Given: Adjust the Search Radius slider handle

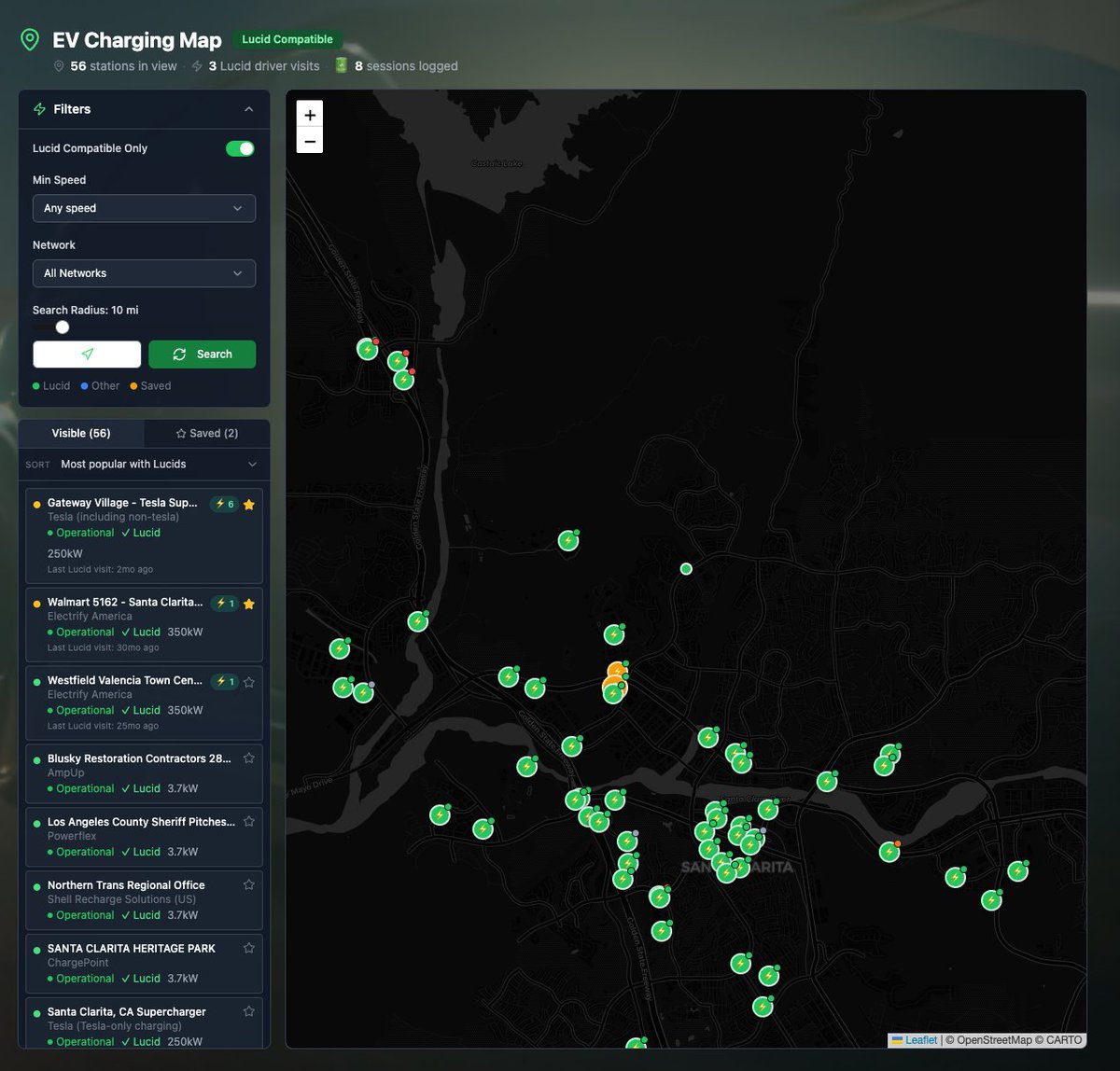Looking at the screenshot, I should (x=63, y=327).
